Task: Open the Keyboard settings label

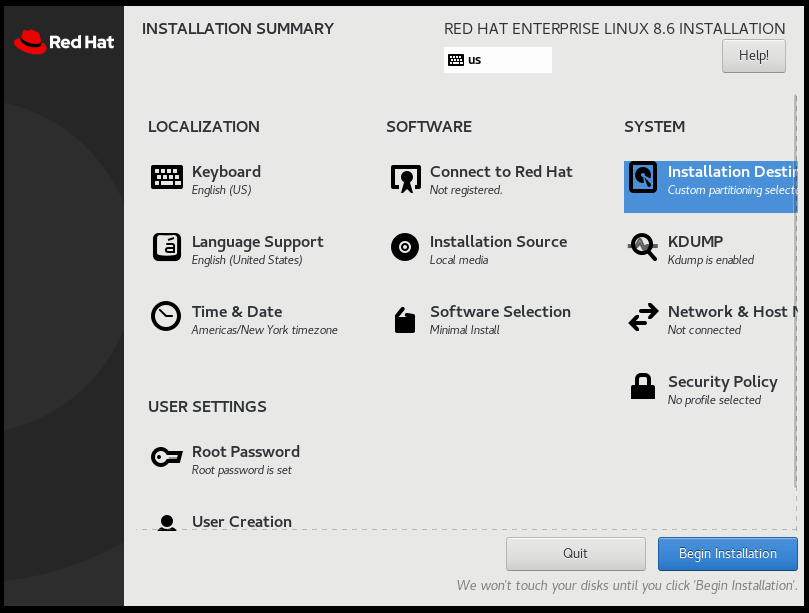Action: click(226, 172)
